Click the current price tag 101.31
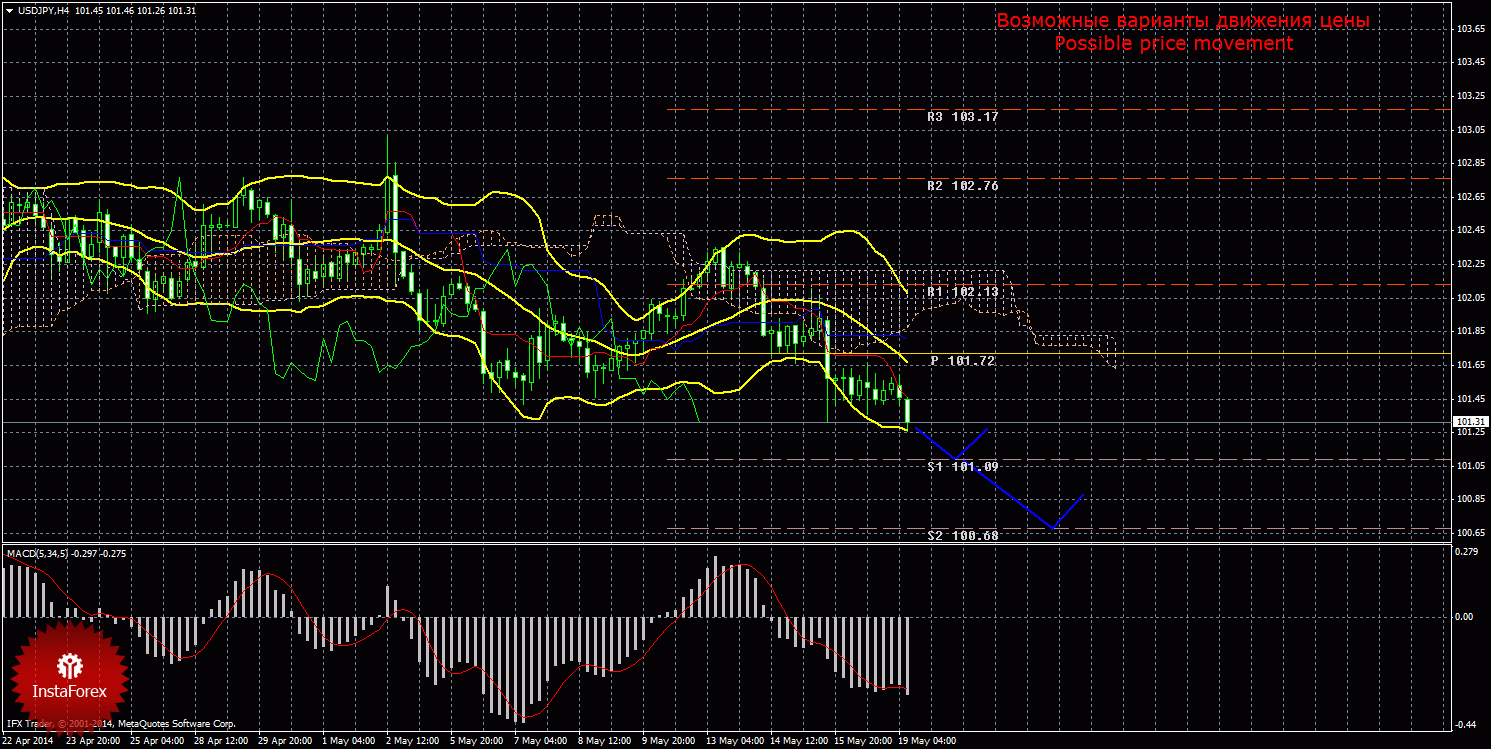This screenshot has height=749, width=1491. (1469, 422)
